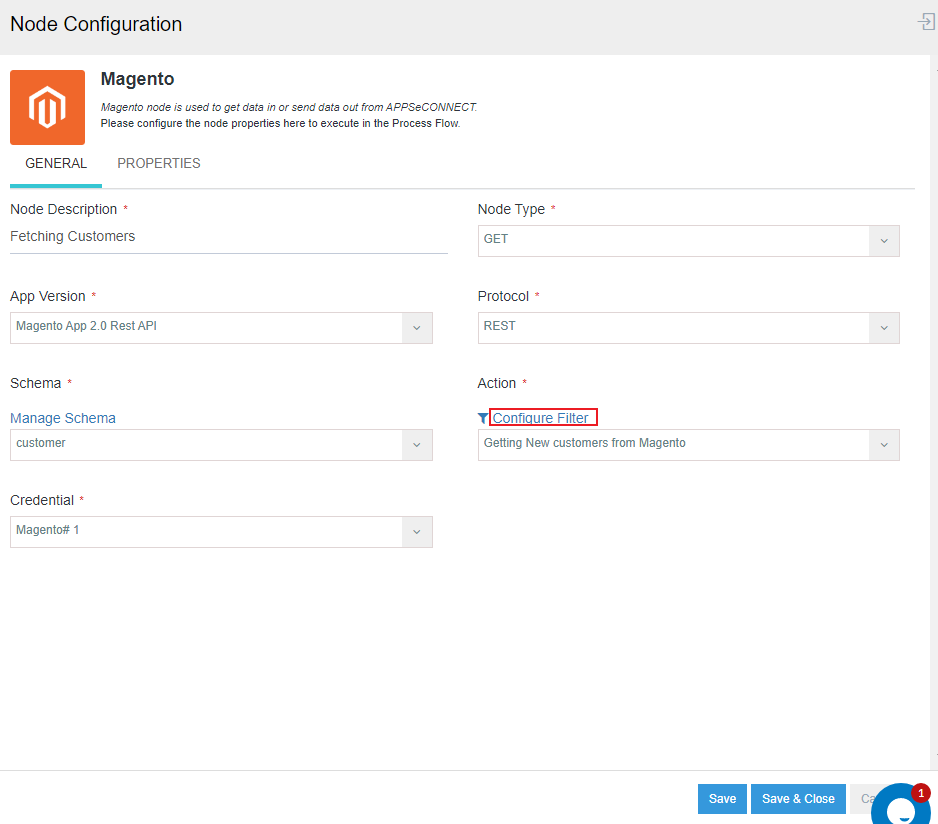Click the Manage Schema link
The height and width of the screenshot is (824, 938).
[63, 418]
